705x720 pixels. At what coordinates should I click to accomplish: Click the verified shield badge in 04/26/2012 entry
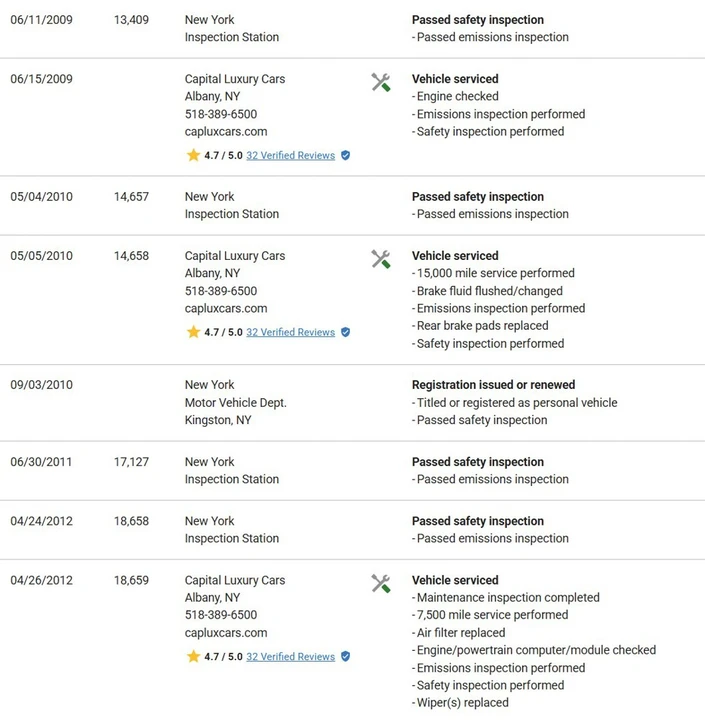pyautogui.click(x=346, y=657)
